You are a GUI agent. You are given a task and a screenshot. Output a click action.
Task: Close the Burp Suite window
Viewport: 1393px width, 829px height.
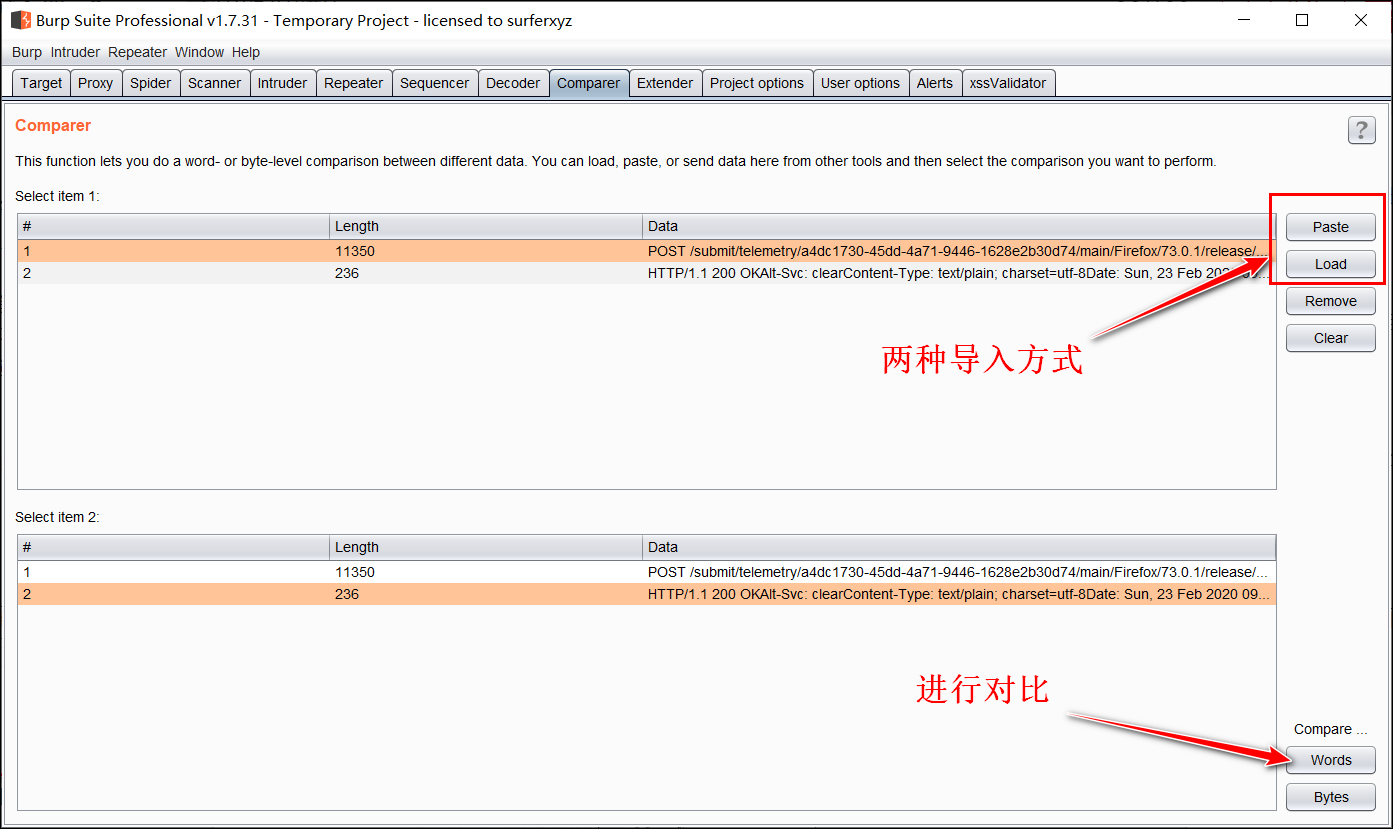pyautogui.click(x=1361, y=20)
